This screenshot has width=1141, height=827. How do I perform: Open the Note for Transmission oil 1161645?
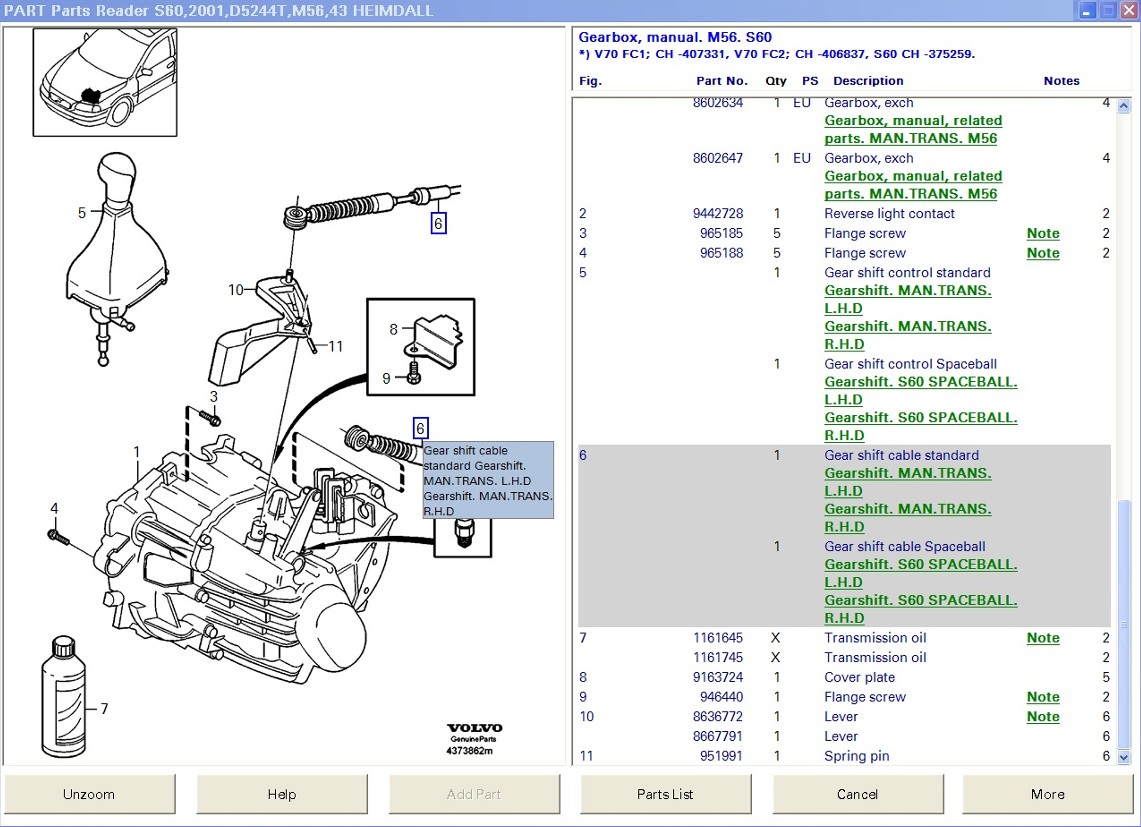tap(1043, 638)
